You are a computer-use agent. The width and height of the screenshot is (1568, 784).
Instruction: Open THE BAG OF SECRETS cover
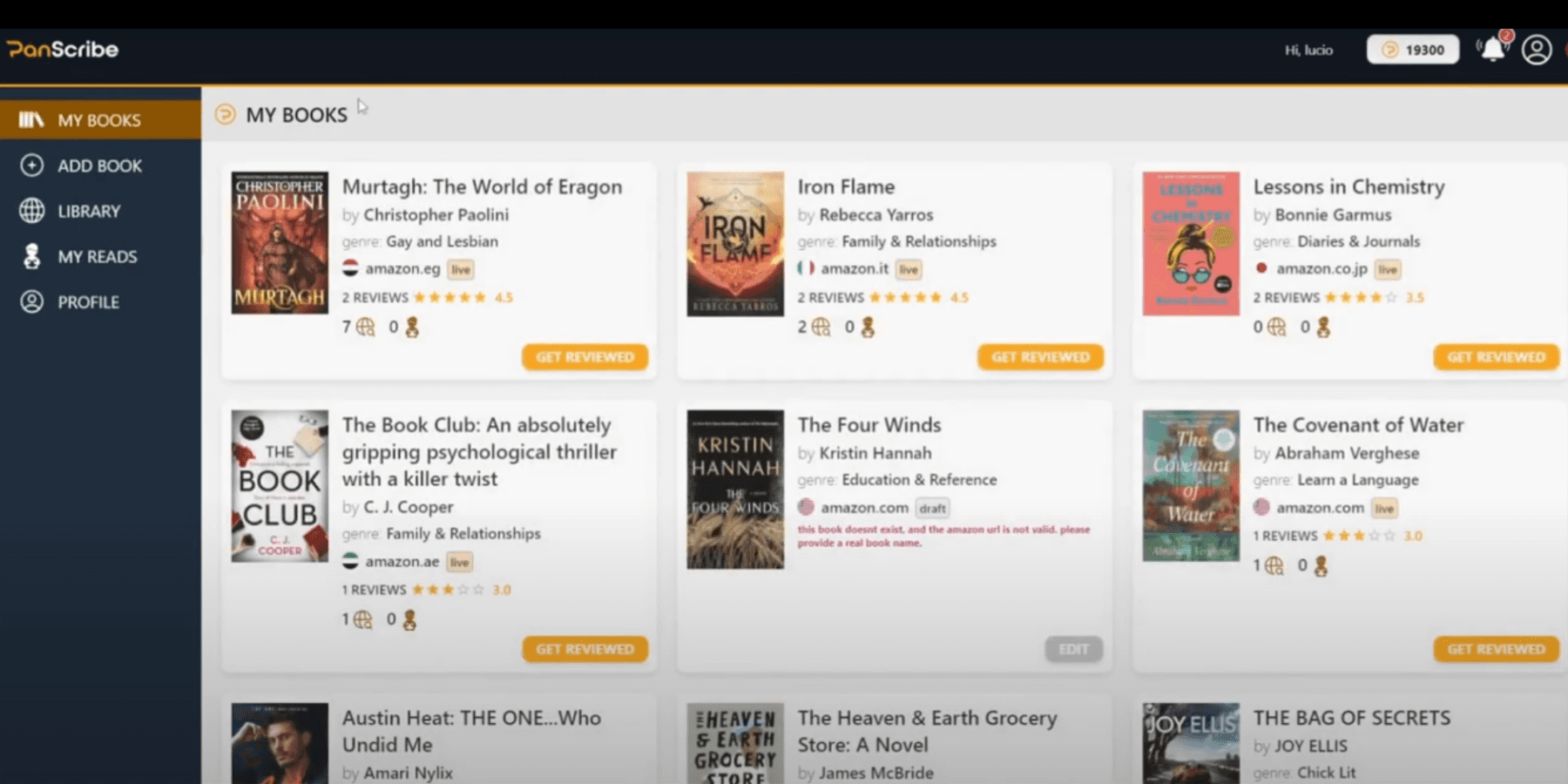click(x=1191, y=743)
